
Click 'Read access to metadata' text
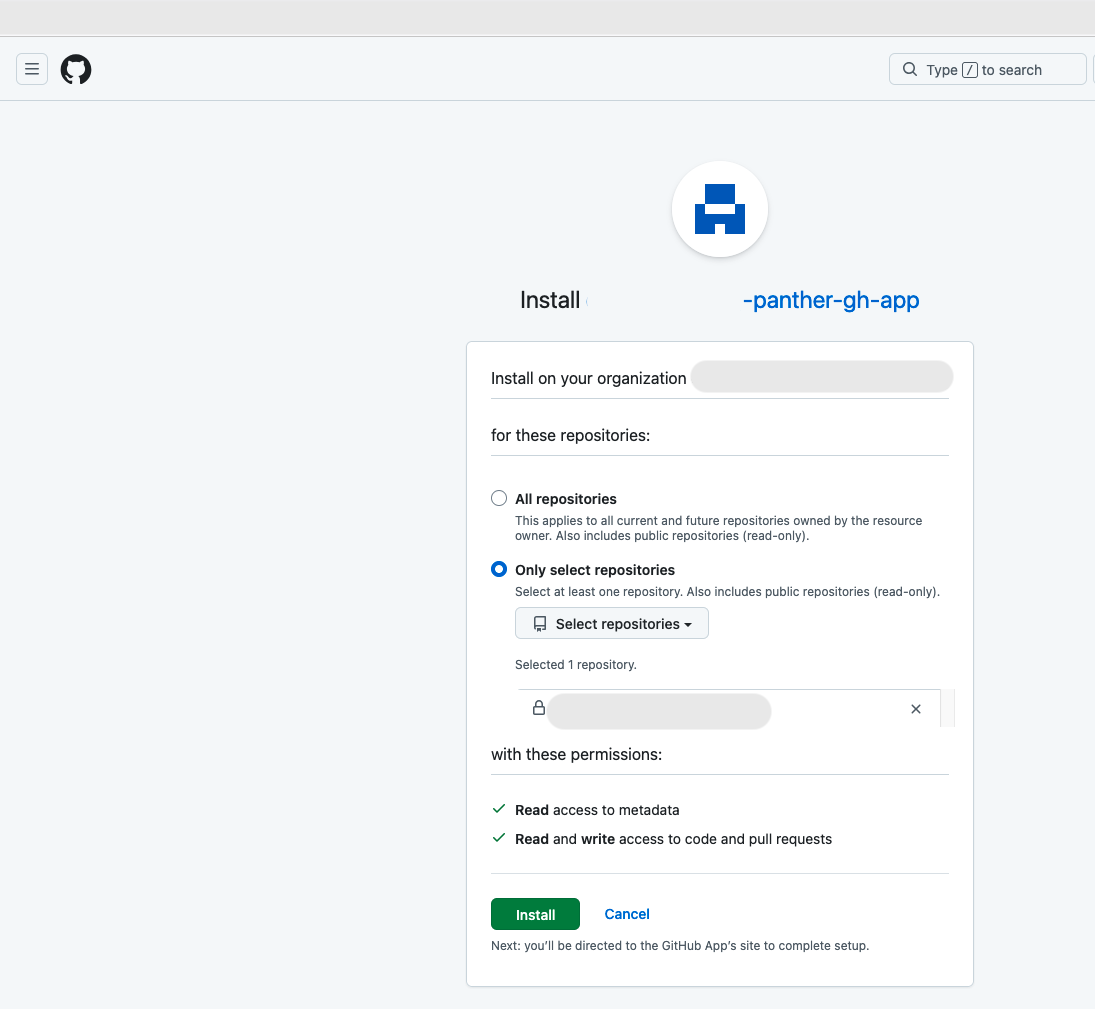[597, 810]
